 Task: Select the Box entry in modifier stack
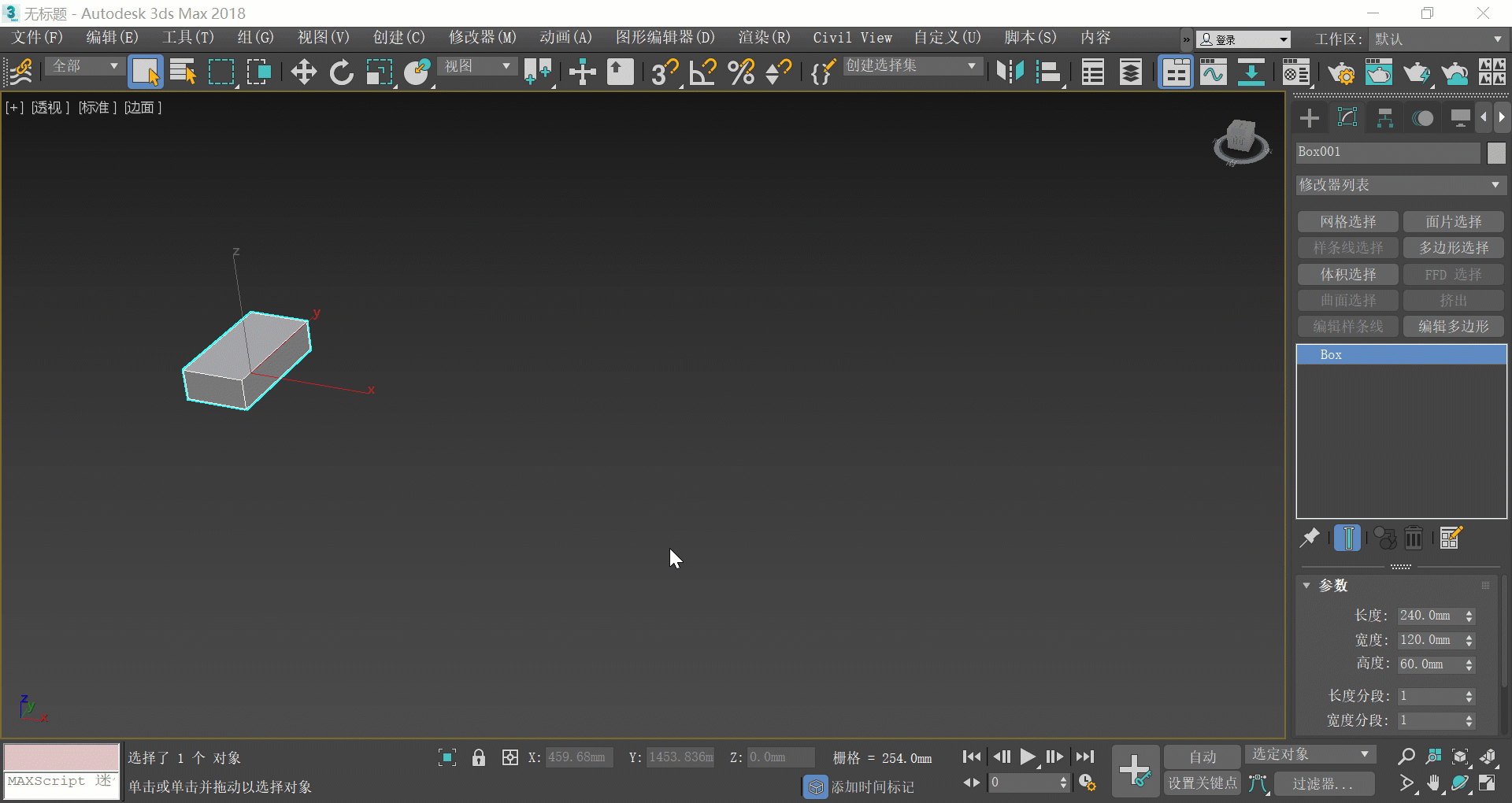pos(1401,355)
